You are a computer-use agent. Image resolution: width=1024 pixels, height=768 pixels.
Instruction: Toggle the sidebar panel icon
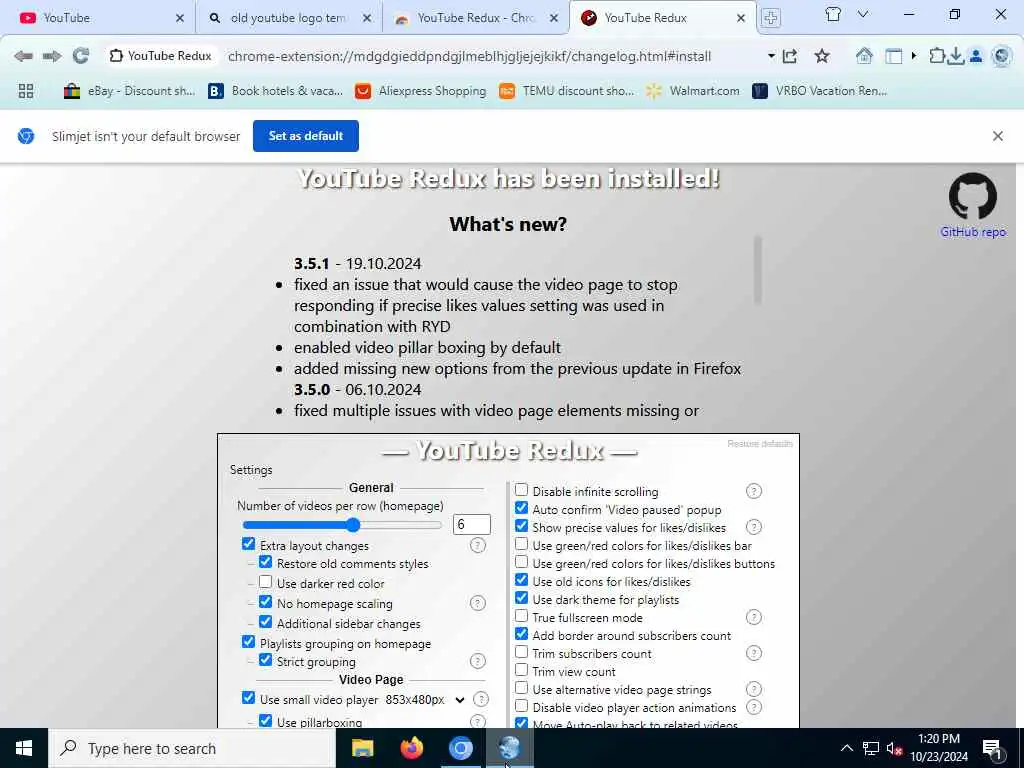[893, 56]
